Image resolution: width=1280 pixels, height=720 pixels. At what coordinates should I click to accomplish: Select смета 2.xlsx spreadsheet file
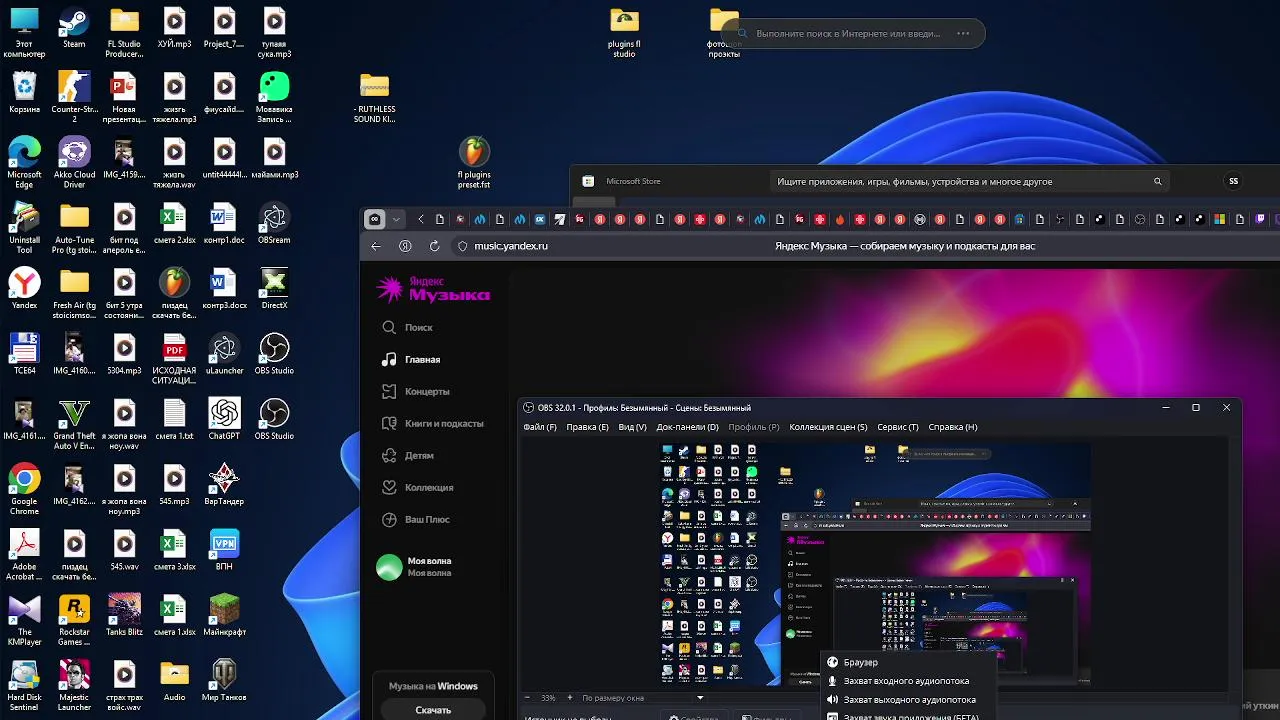coord(174,224)
